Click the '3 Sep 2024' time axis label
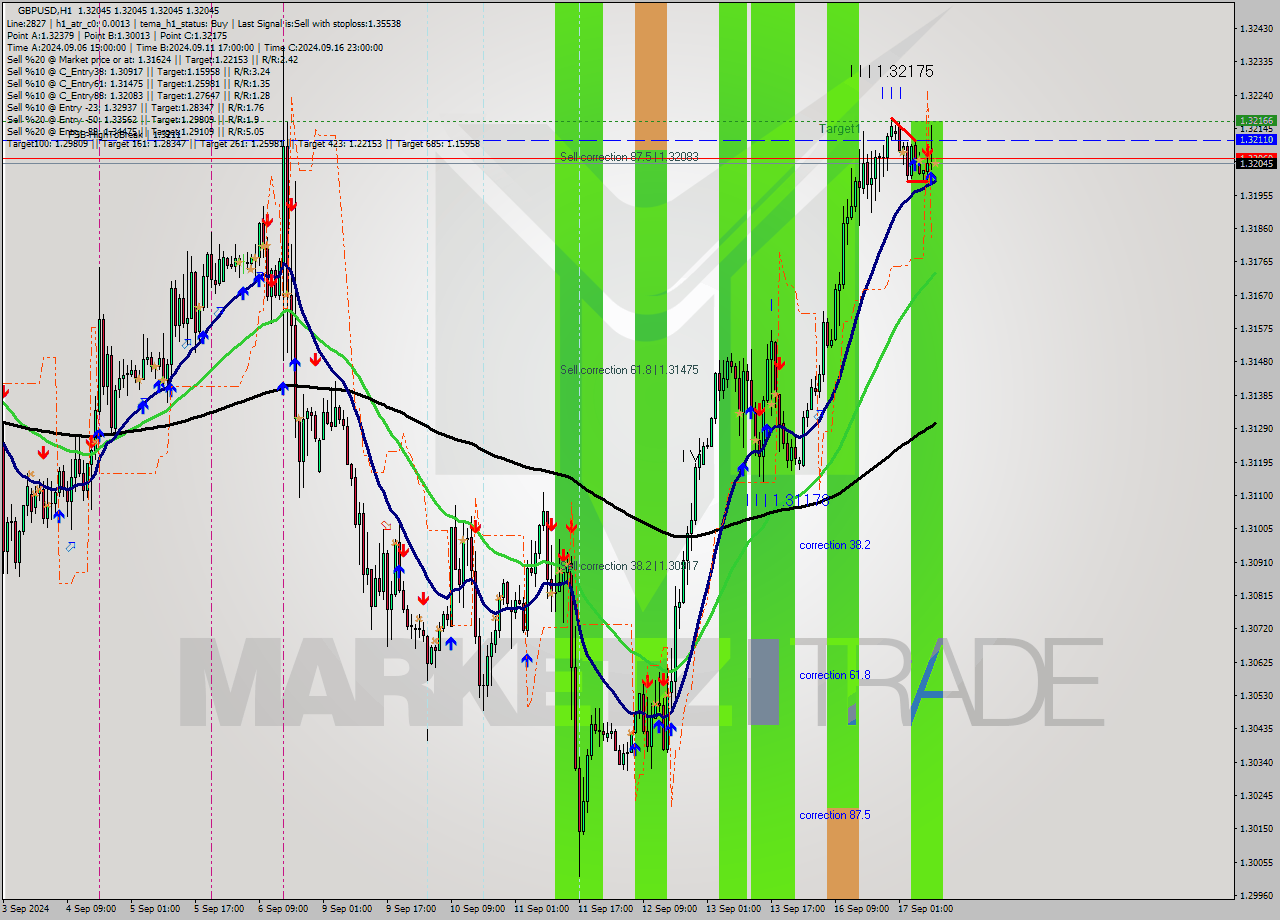This screenshot has width=1280, height=920. 26,909
